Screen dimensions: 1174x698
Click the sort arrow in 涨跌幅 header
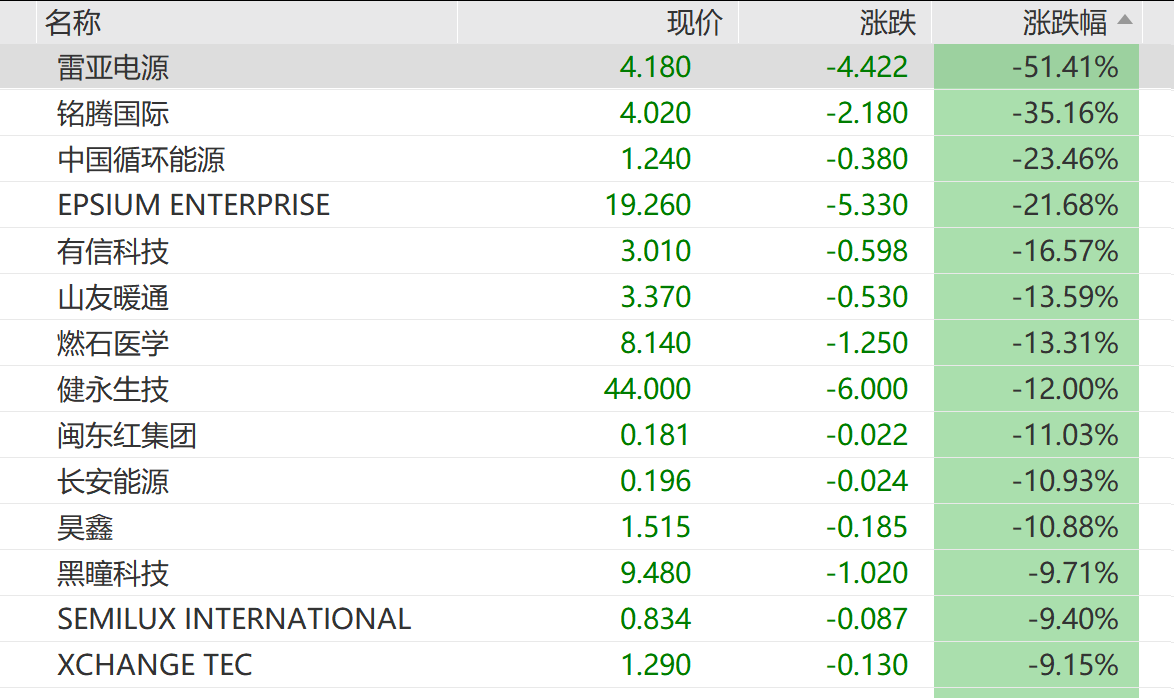coord(1125,20)
